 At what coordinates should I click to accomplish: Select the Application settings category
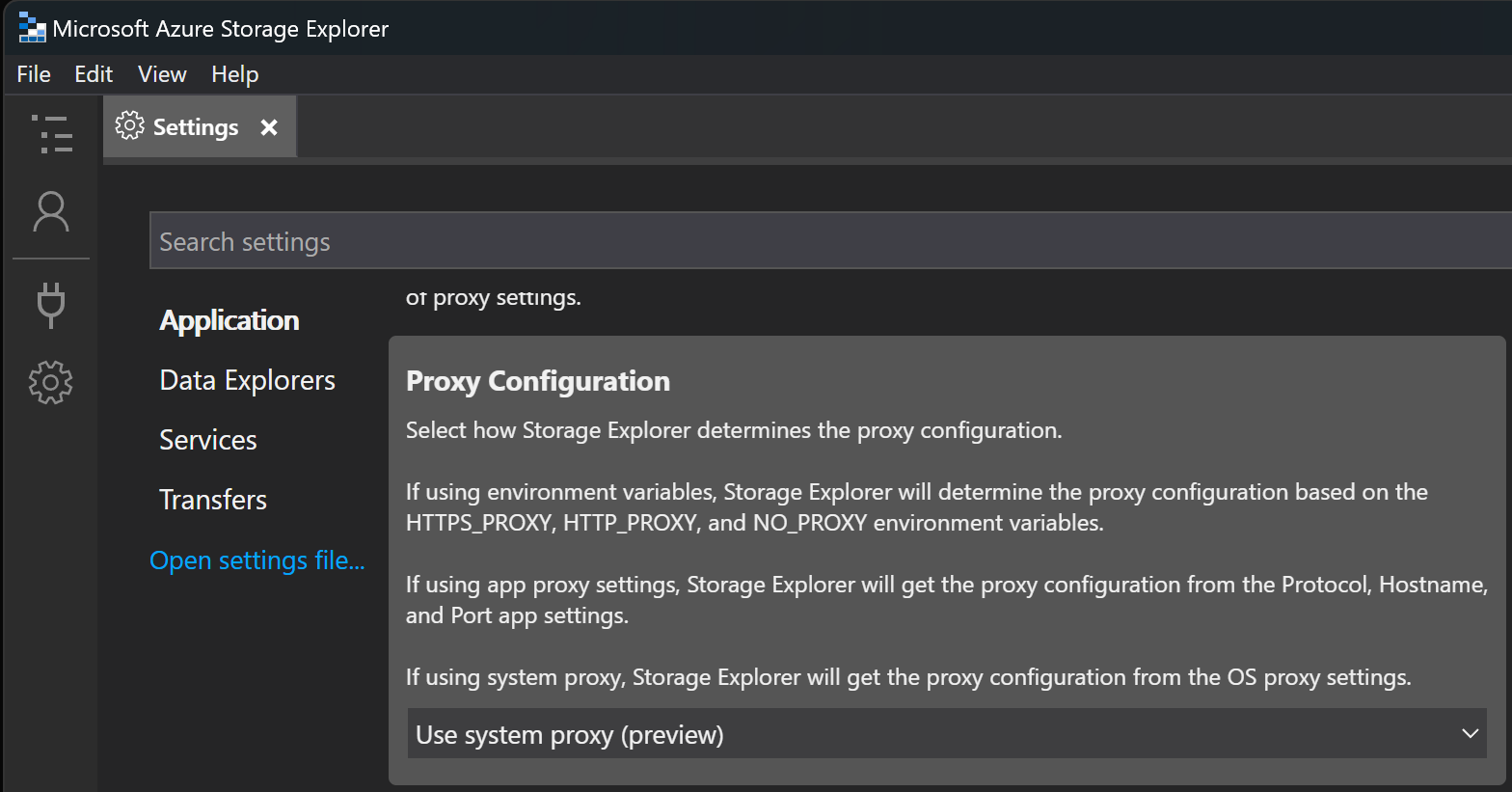229,320
